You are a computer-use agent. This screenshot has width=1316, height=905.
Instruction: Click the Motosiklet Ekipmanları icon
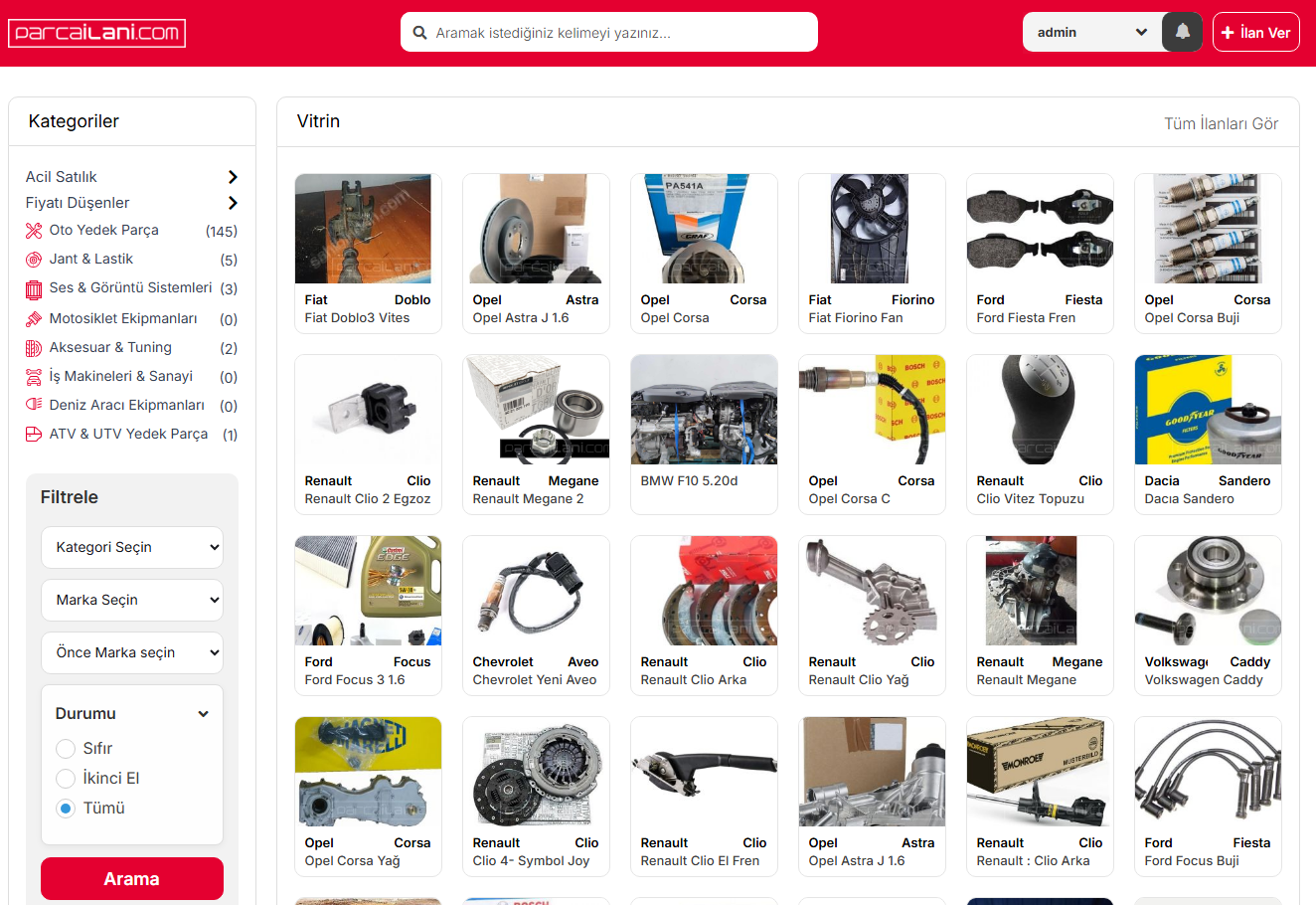(34, 319)
